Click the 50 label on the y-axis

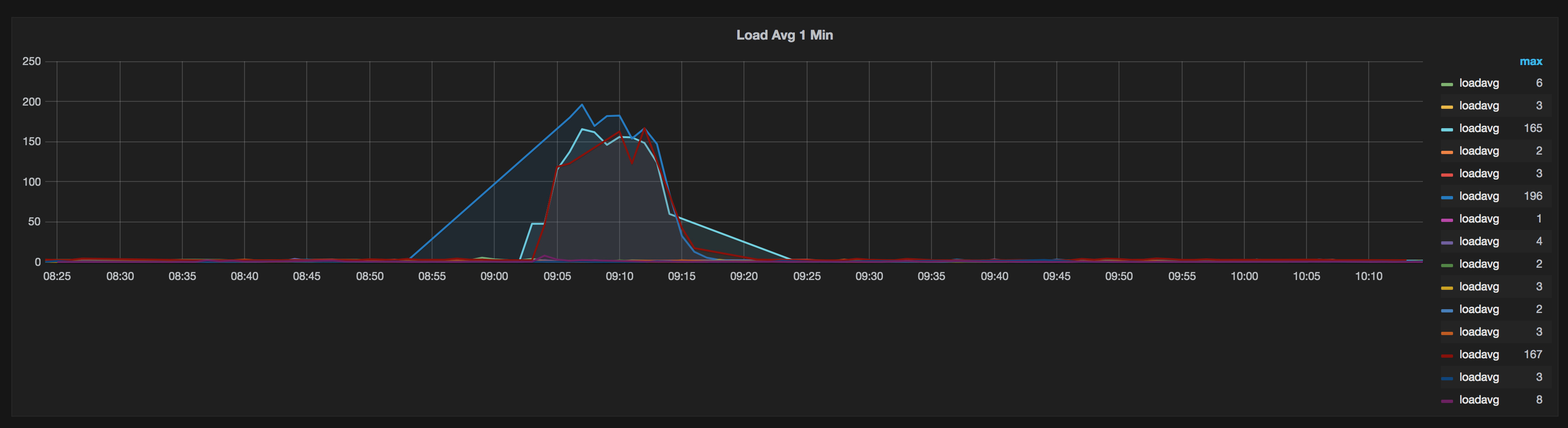coord(35,222)
